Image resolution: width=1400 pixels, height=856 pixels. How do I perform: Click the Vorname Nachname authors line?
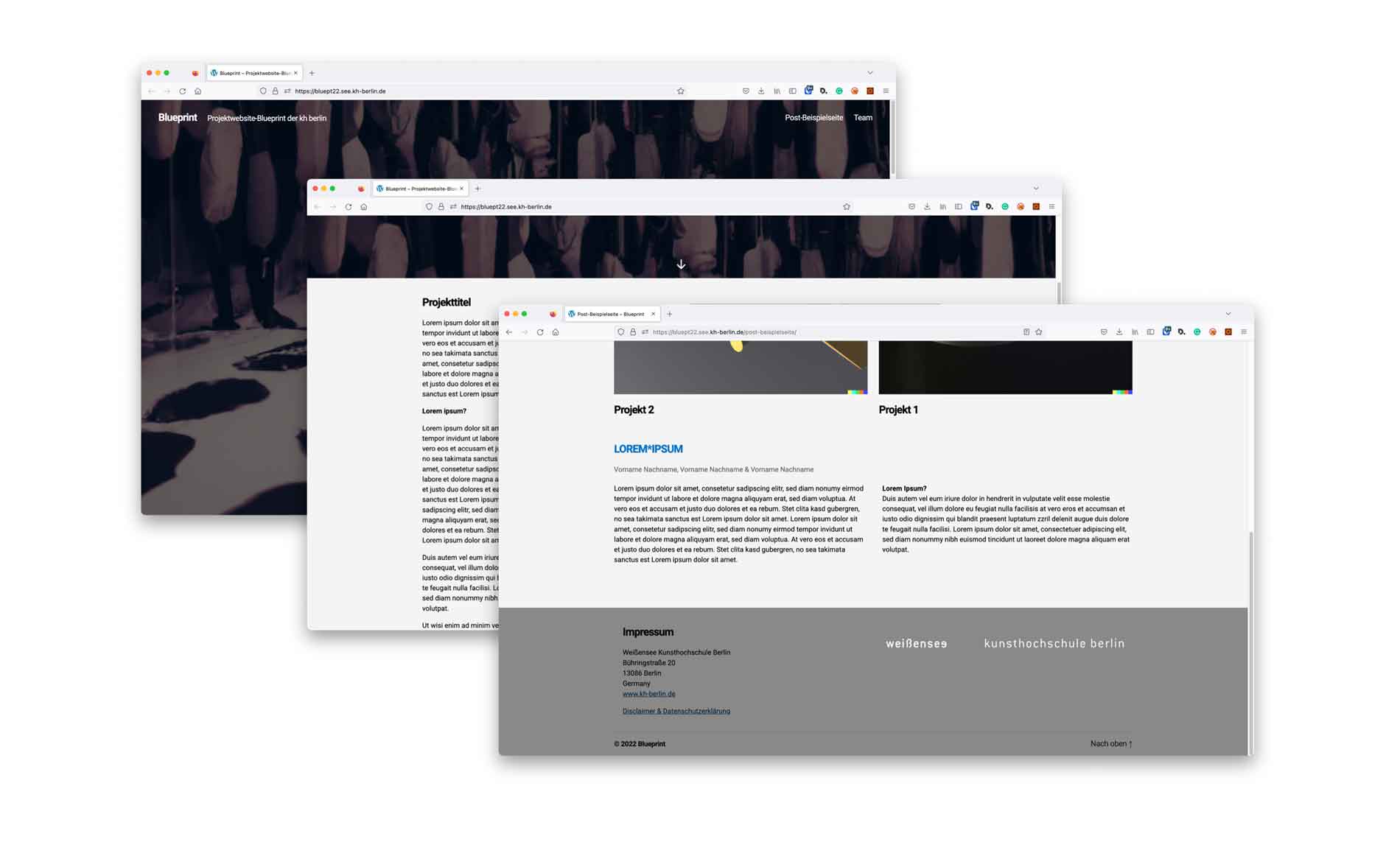(x=713, y=470)
